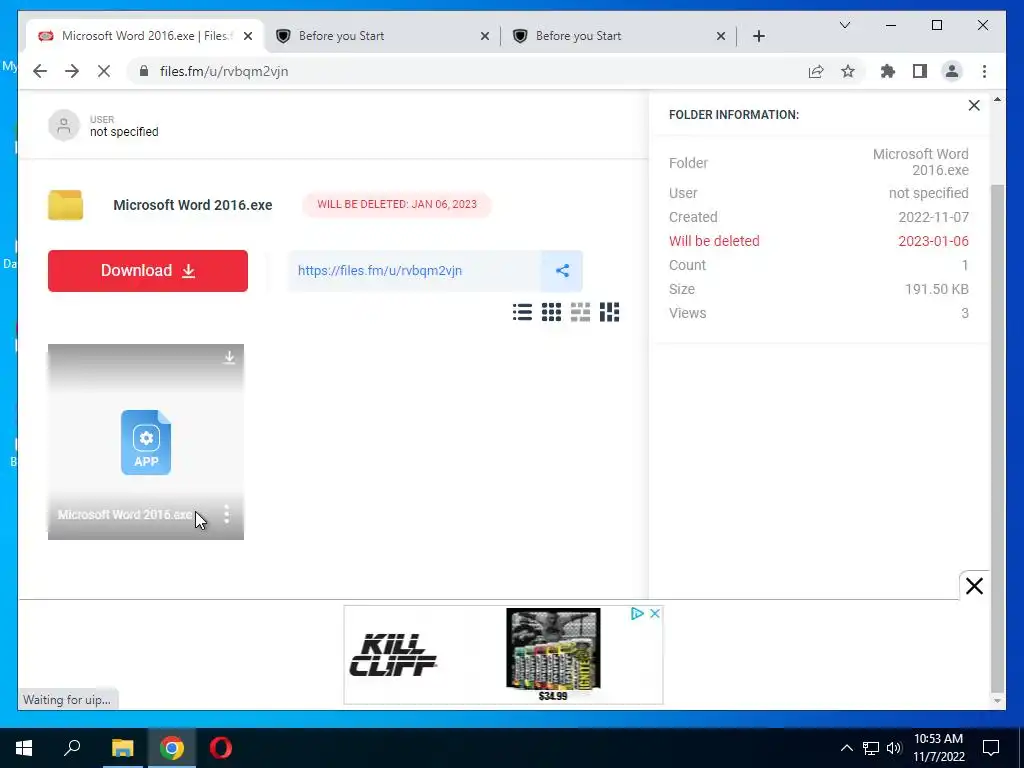Open the taskbar clock and date
1024x768 pixels.
[x=938, y=748]
